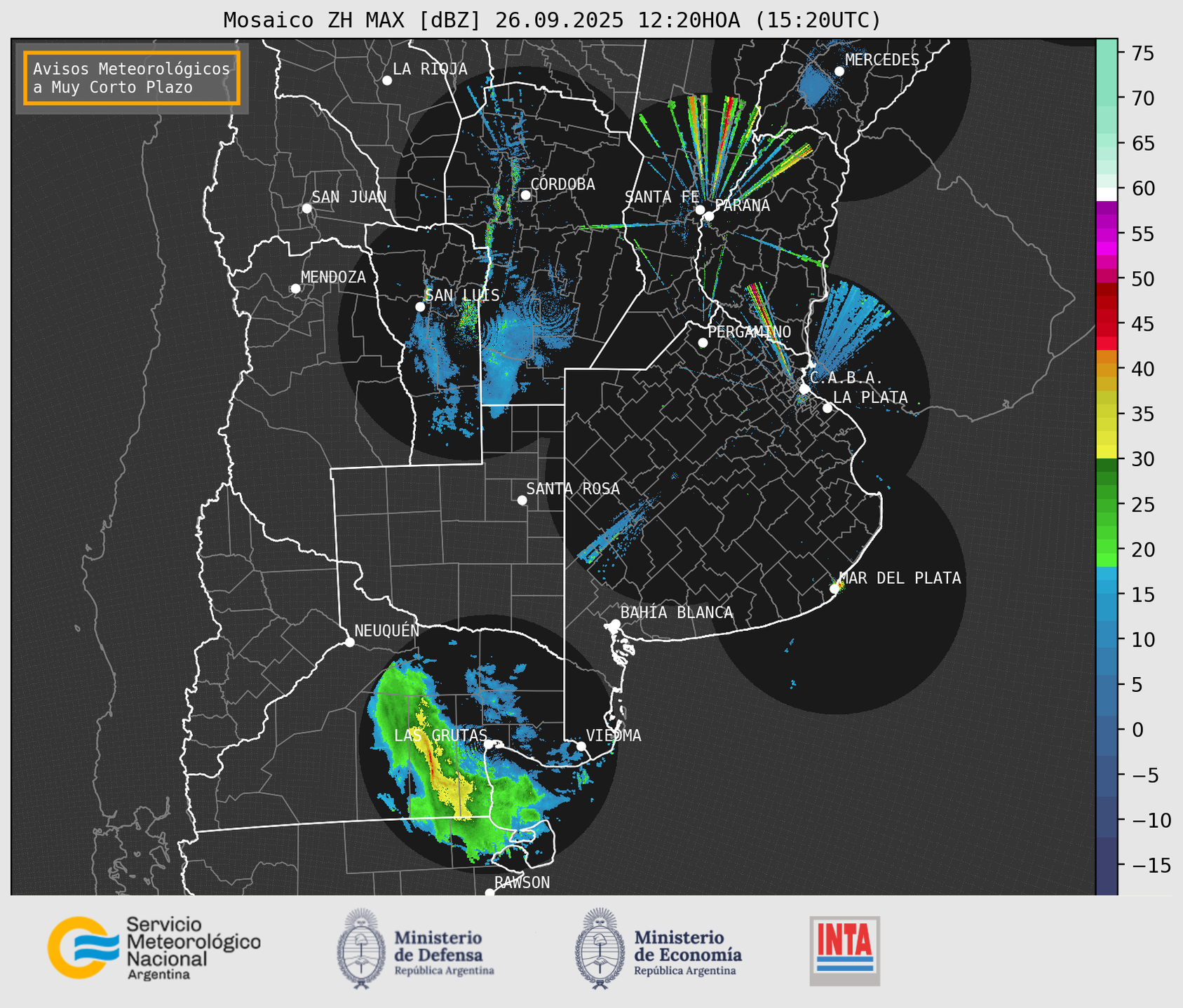
Task: Click the Viedma city marker dot
Action: pyautogui.click(x=581, y=746)
